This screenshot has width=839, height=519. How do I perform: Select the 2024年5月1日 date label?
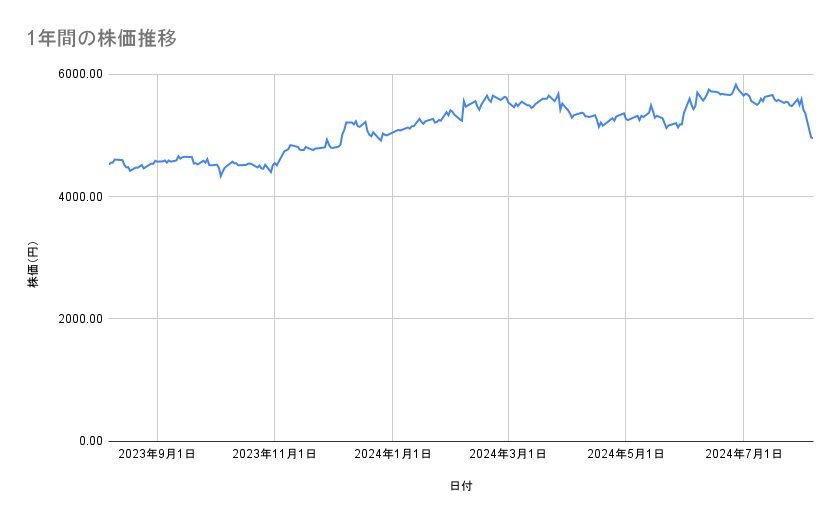(626, 454)
